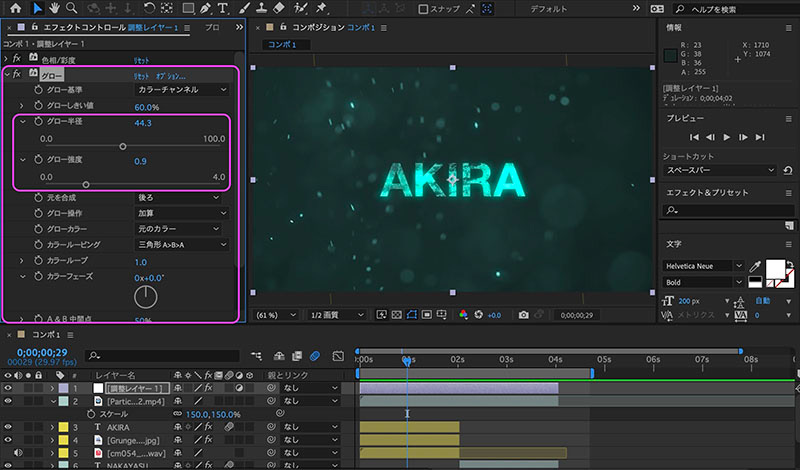
Task: Click the shy layers hide icon in timeline
Action: [x=279, y=356]
